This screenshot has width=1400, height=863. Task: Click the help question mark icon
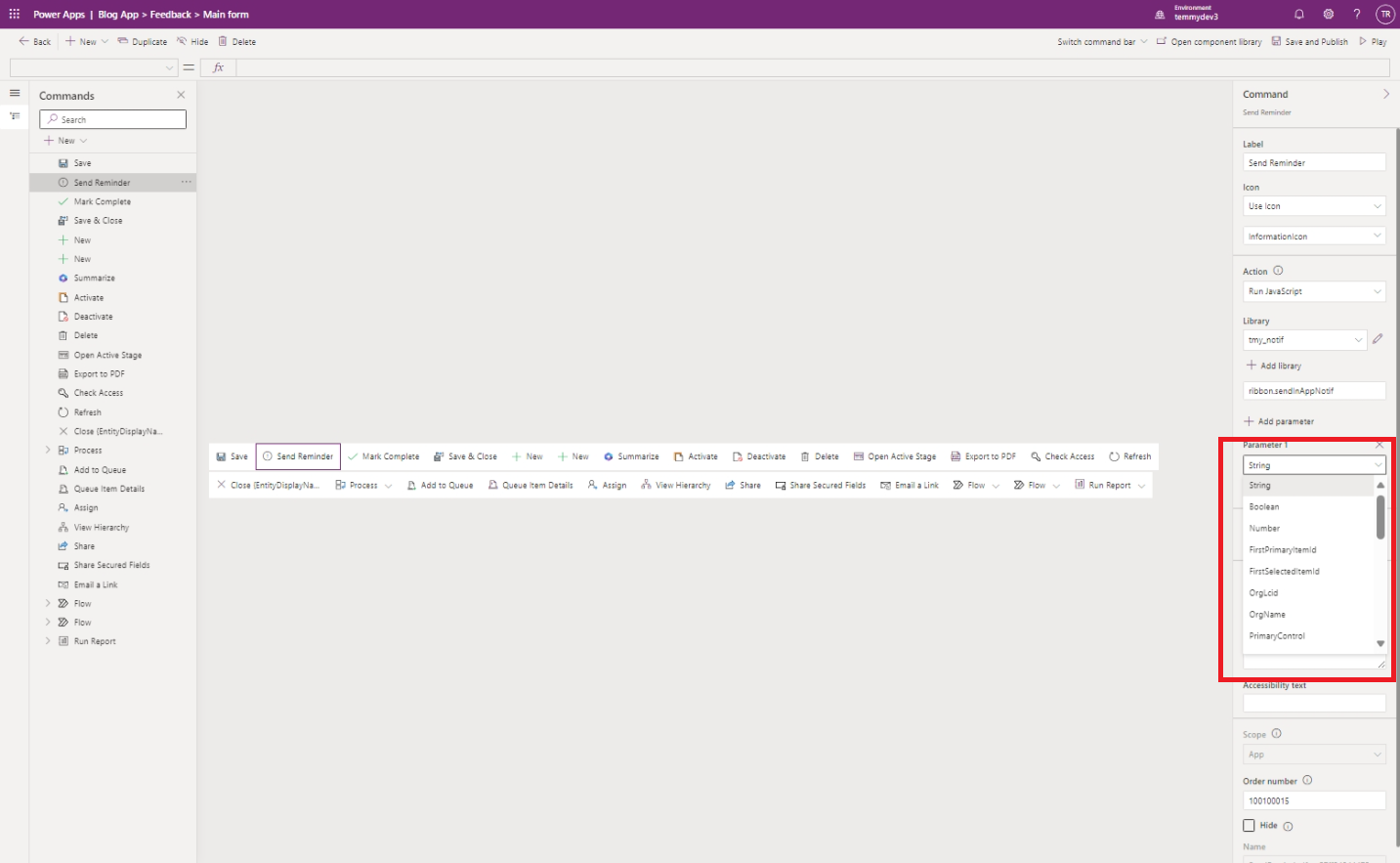1357,14
